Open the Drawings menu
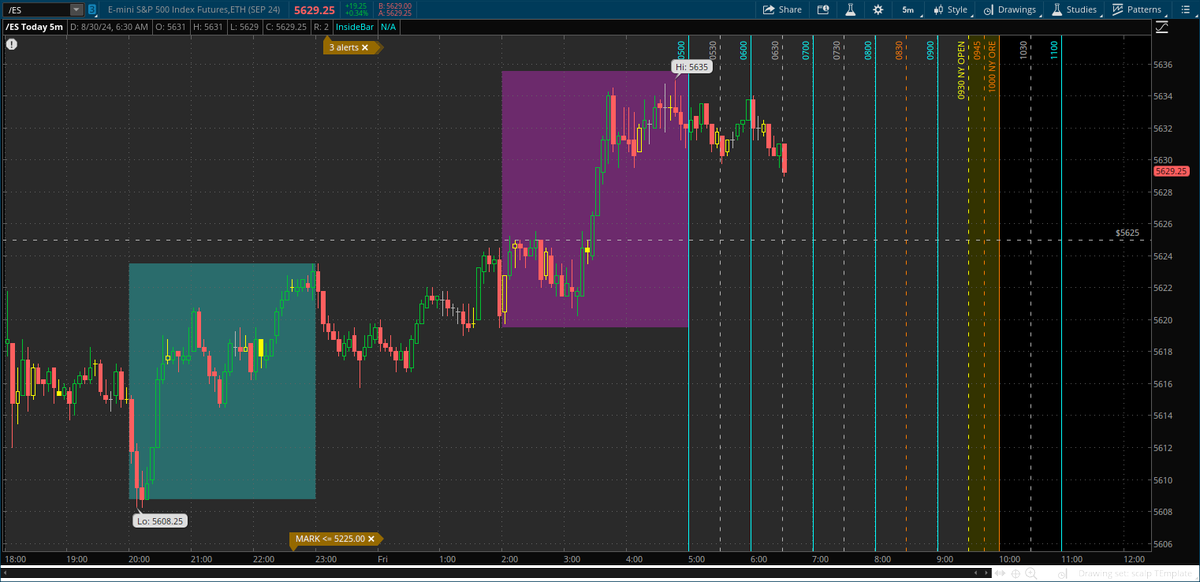Viewport: 1200px width, 582px height. tap(1010, 9)
